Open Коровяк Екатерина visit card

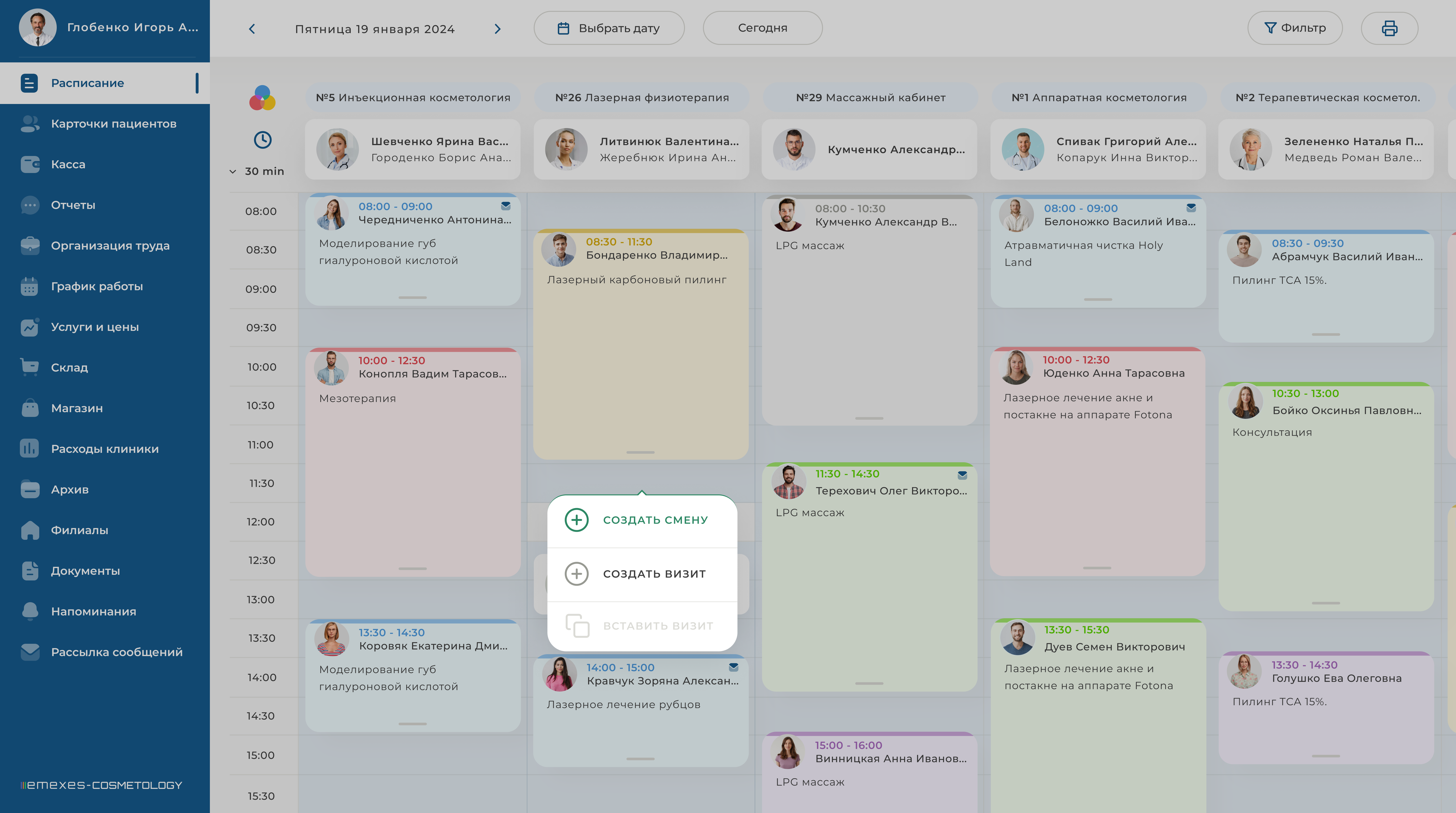tap(413, 676)
